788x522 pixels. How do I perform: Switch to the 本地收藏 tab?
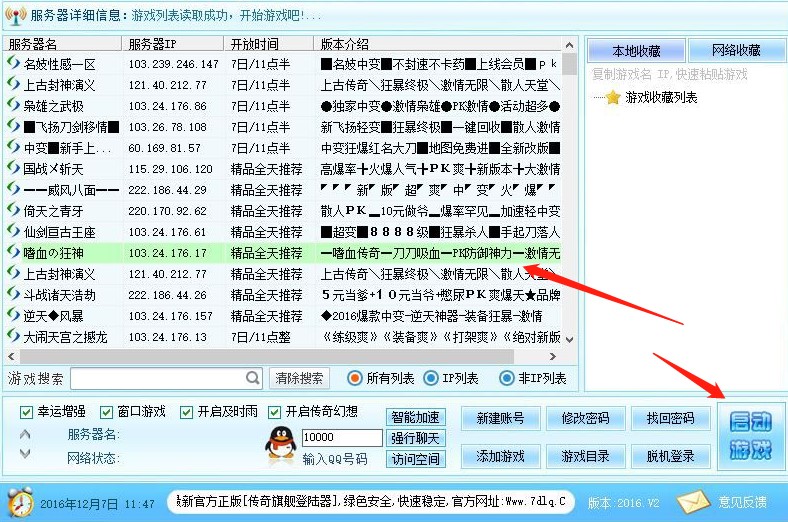pyautogui.click(x=636, y=51)
